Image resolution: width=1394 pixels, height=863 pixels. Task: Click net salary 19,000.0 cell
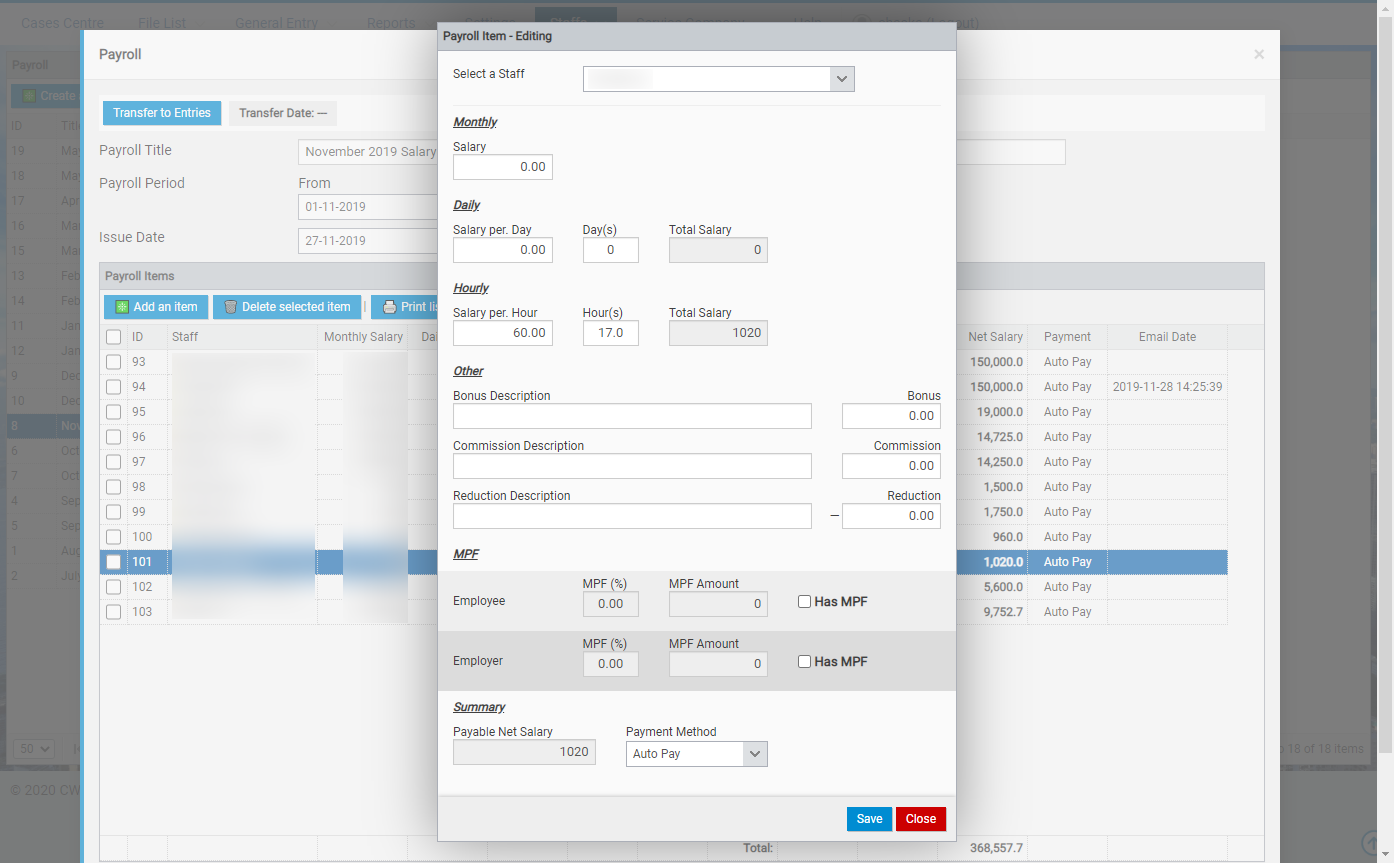coord(1000,412)
